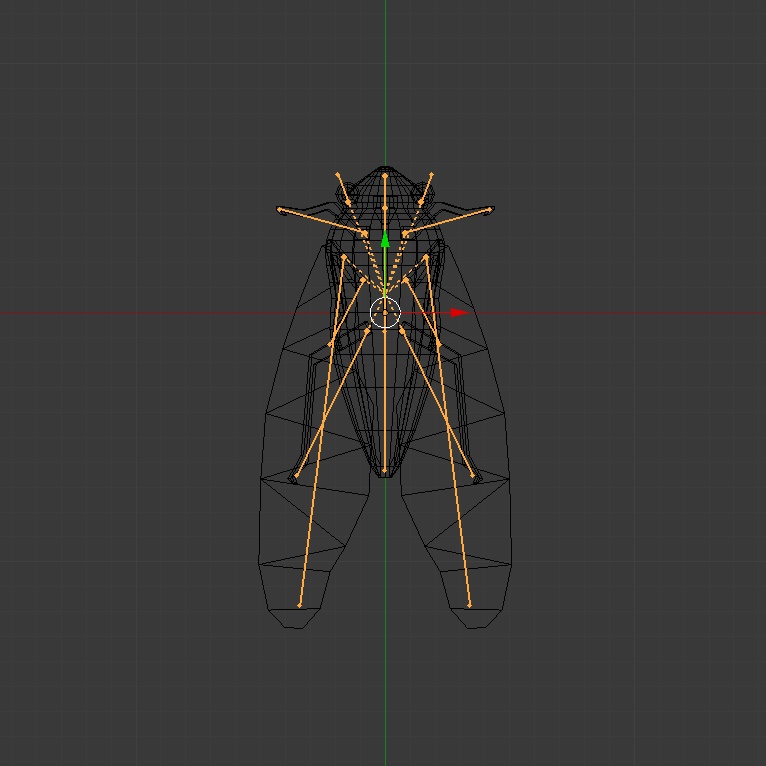Click the green Y-axis arrow of the transform gizmo

click(x=385, y=240)
